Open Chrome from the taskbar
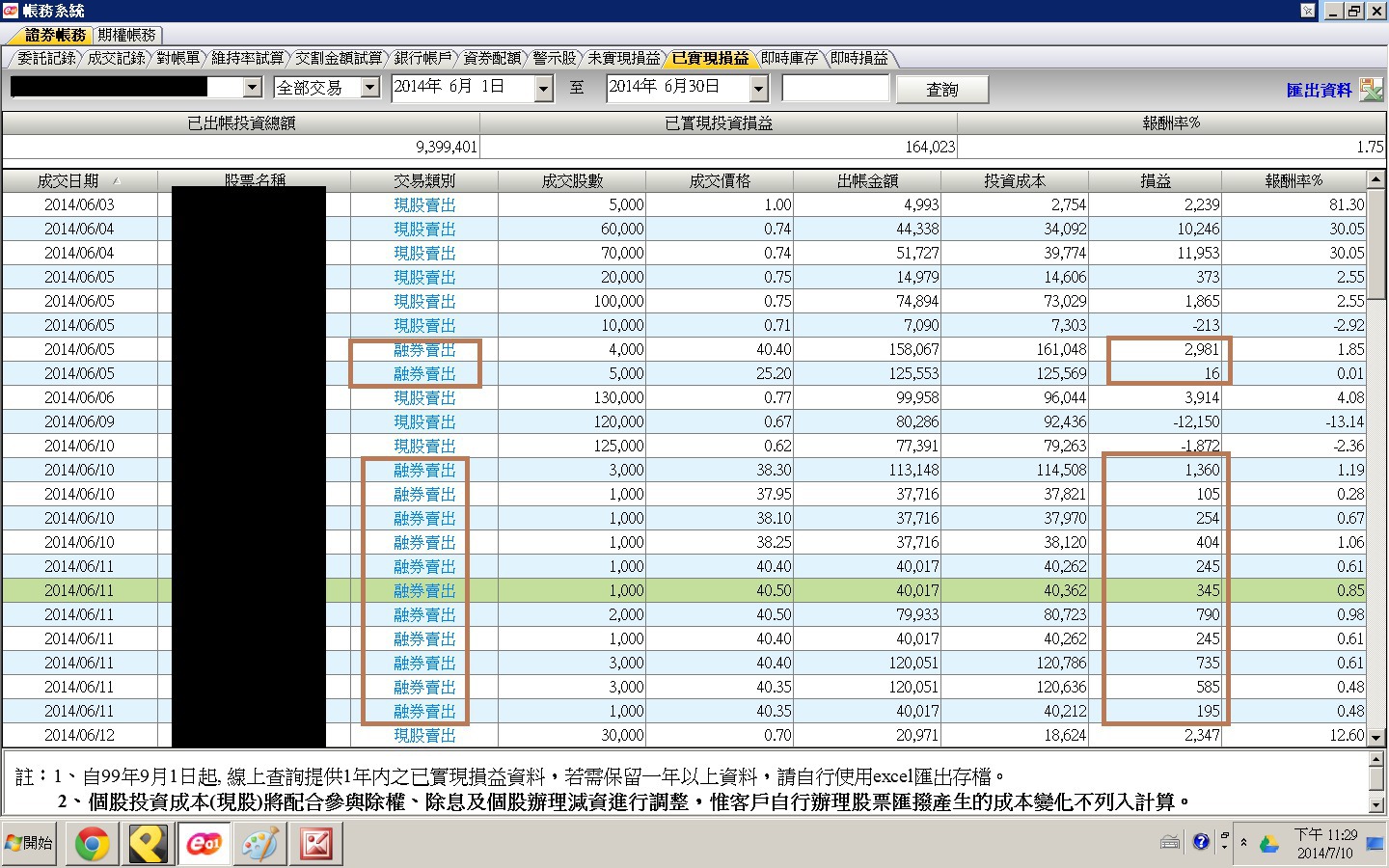This screenshot has height=868, width=1389. pos(93,845)
